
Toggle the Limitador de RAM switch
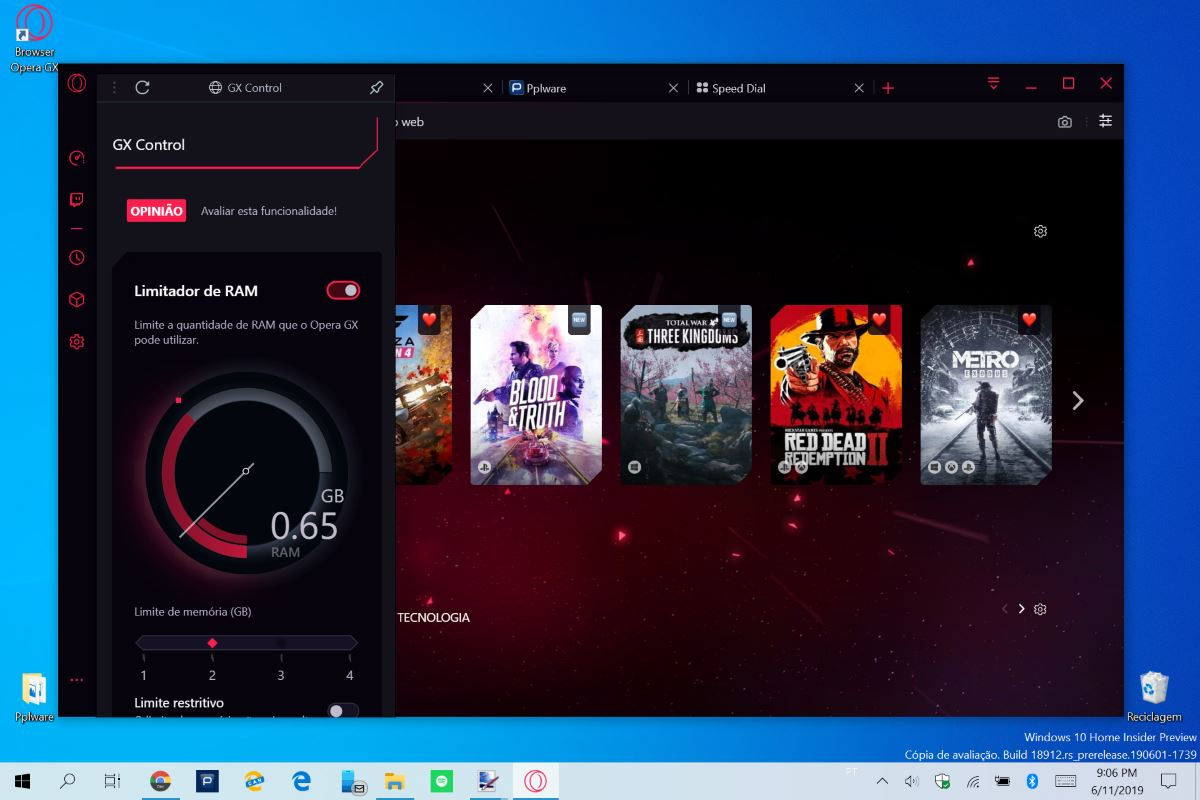tap(343, 290)
